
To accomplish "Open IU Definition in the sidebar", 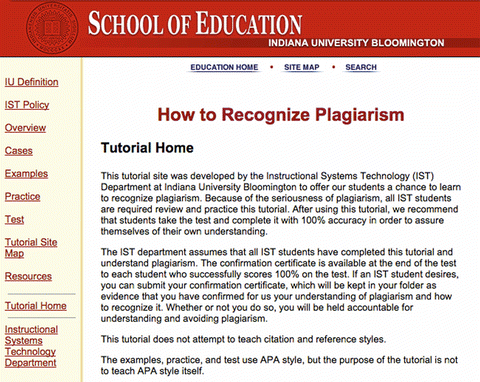I will pyautogui.click(x=31, y=82).
